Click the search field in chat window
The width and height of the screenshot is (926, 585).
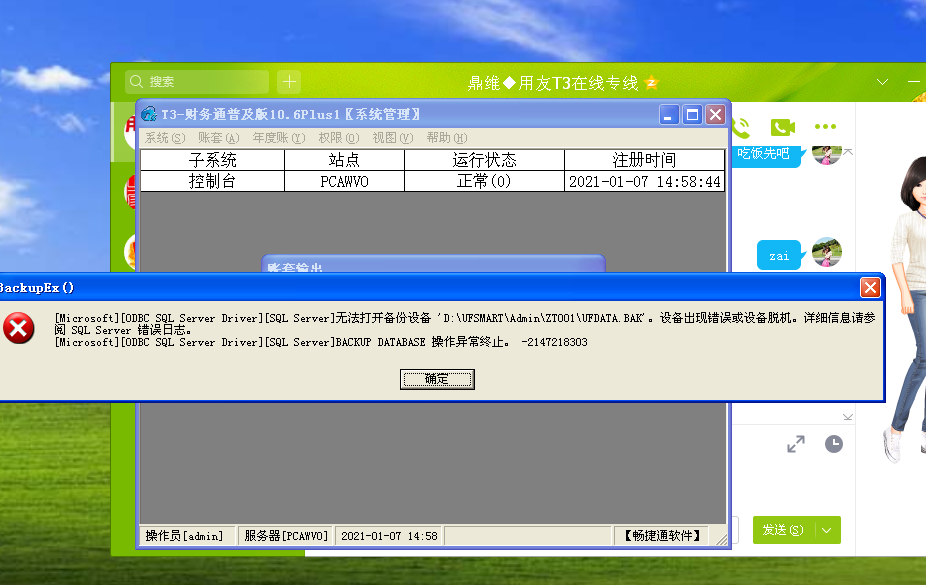tap(197, 81)
